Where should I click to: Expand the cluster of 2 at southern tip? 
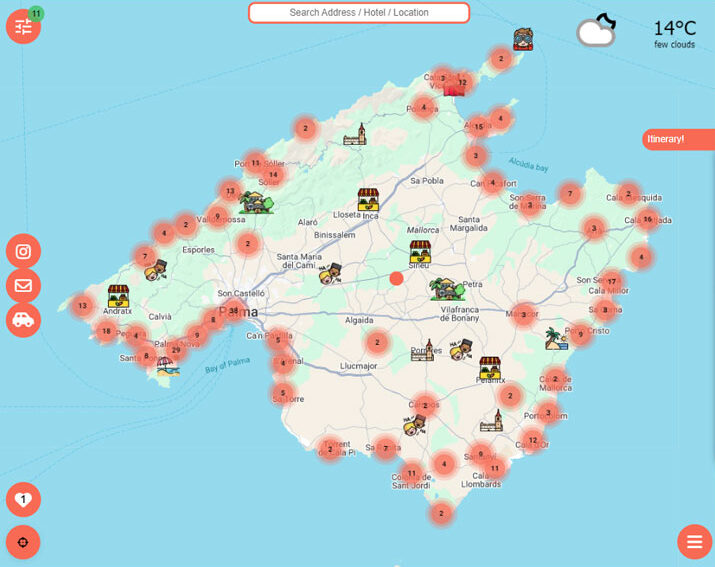point(441,513)
